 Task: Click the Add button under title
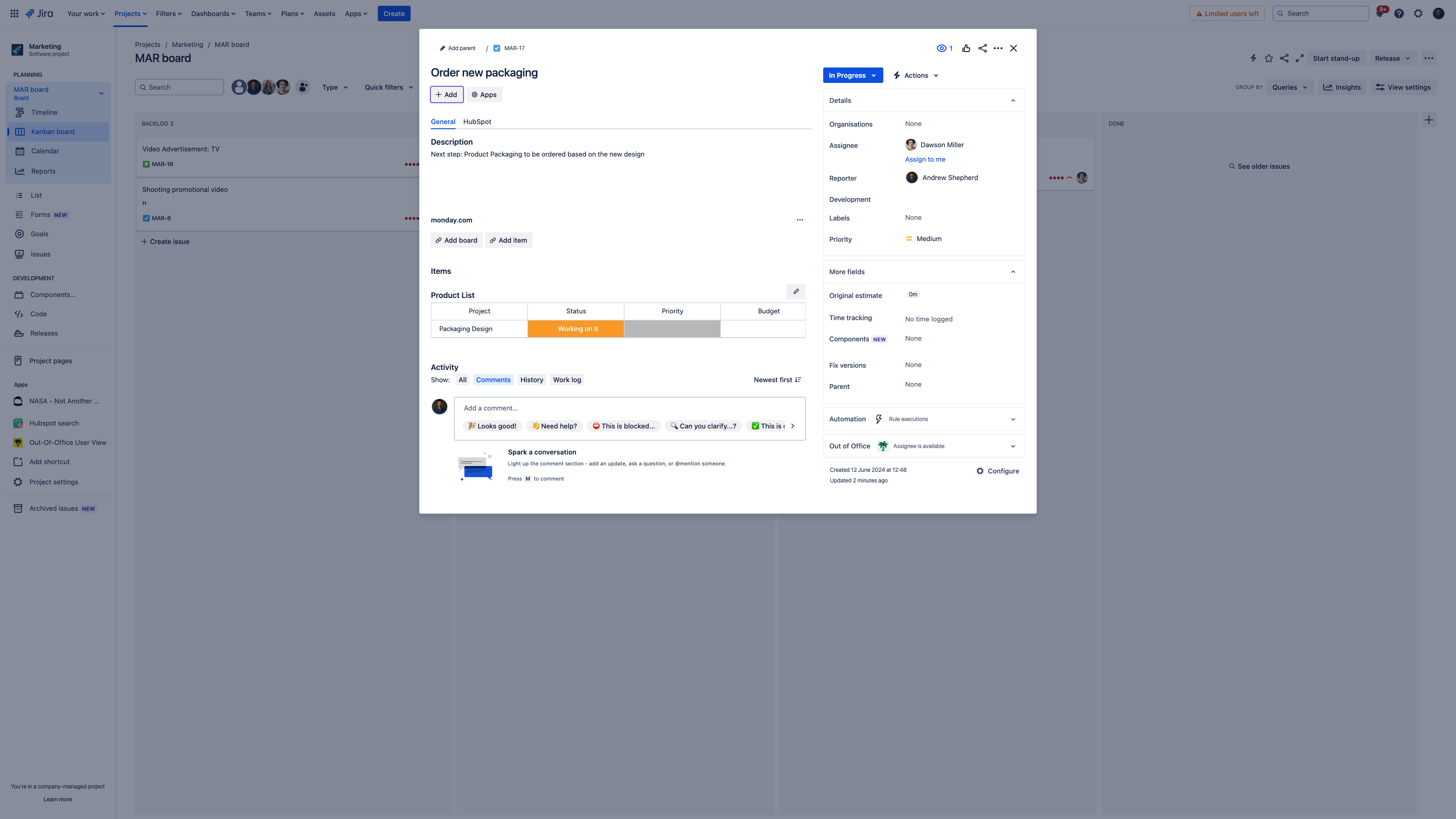point(447,94)
